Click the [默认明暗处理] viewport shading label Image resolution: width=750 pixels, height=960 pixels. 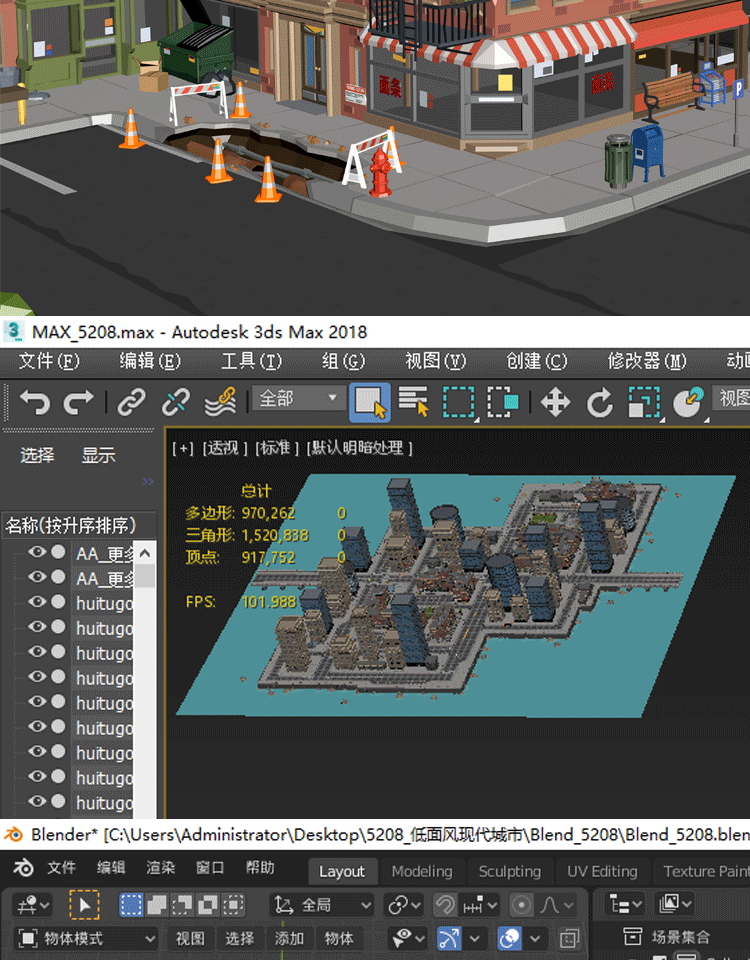[360, 448]
